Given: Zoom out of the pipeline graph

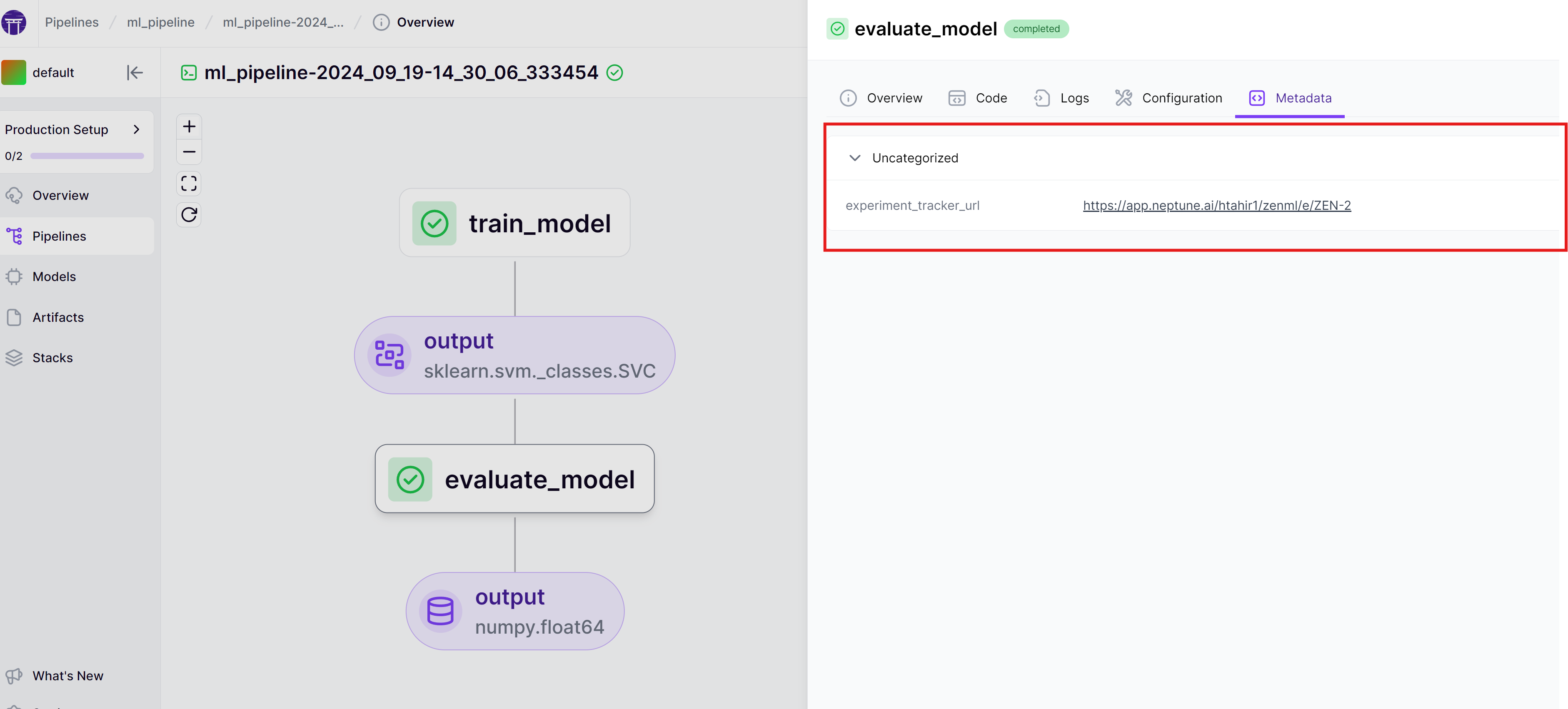Looking at the screenshot, I should pyautogui.click(x=189, y=152).
